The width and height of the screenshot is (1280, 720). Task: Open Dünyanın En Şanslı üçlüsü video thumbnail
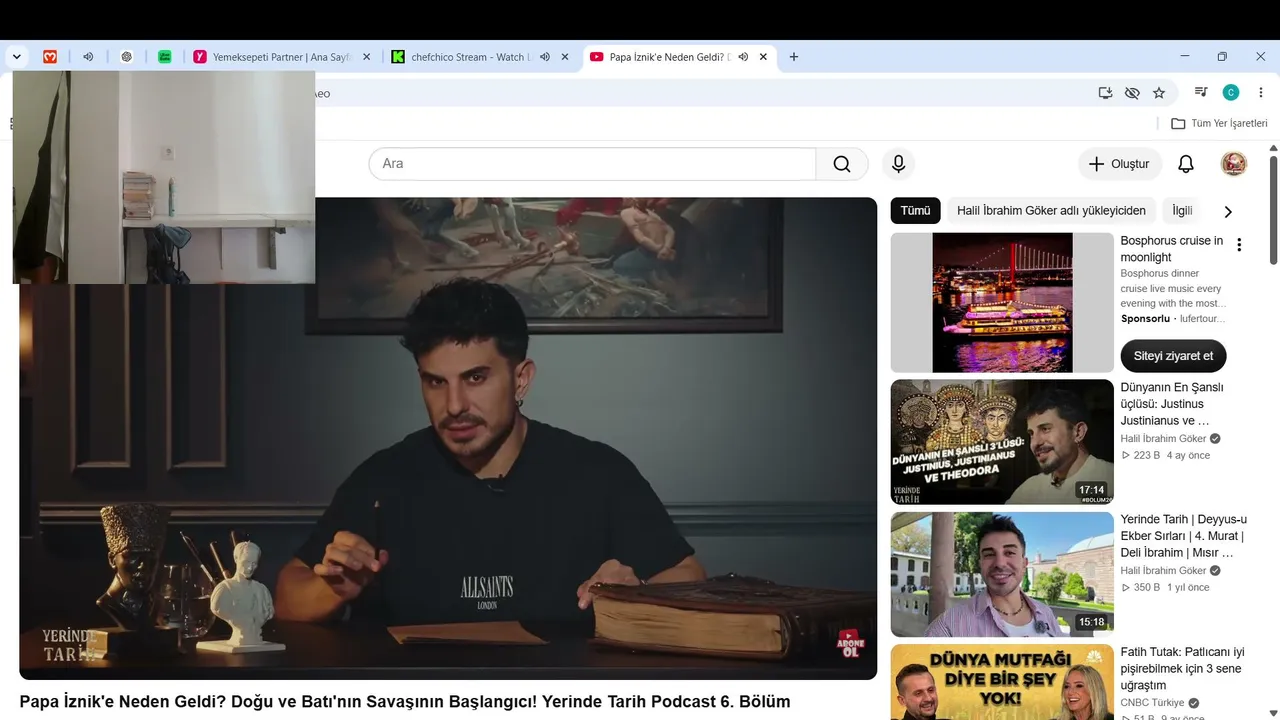coord(1002,442)
